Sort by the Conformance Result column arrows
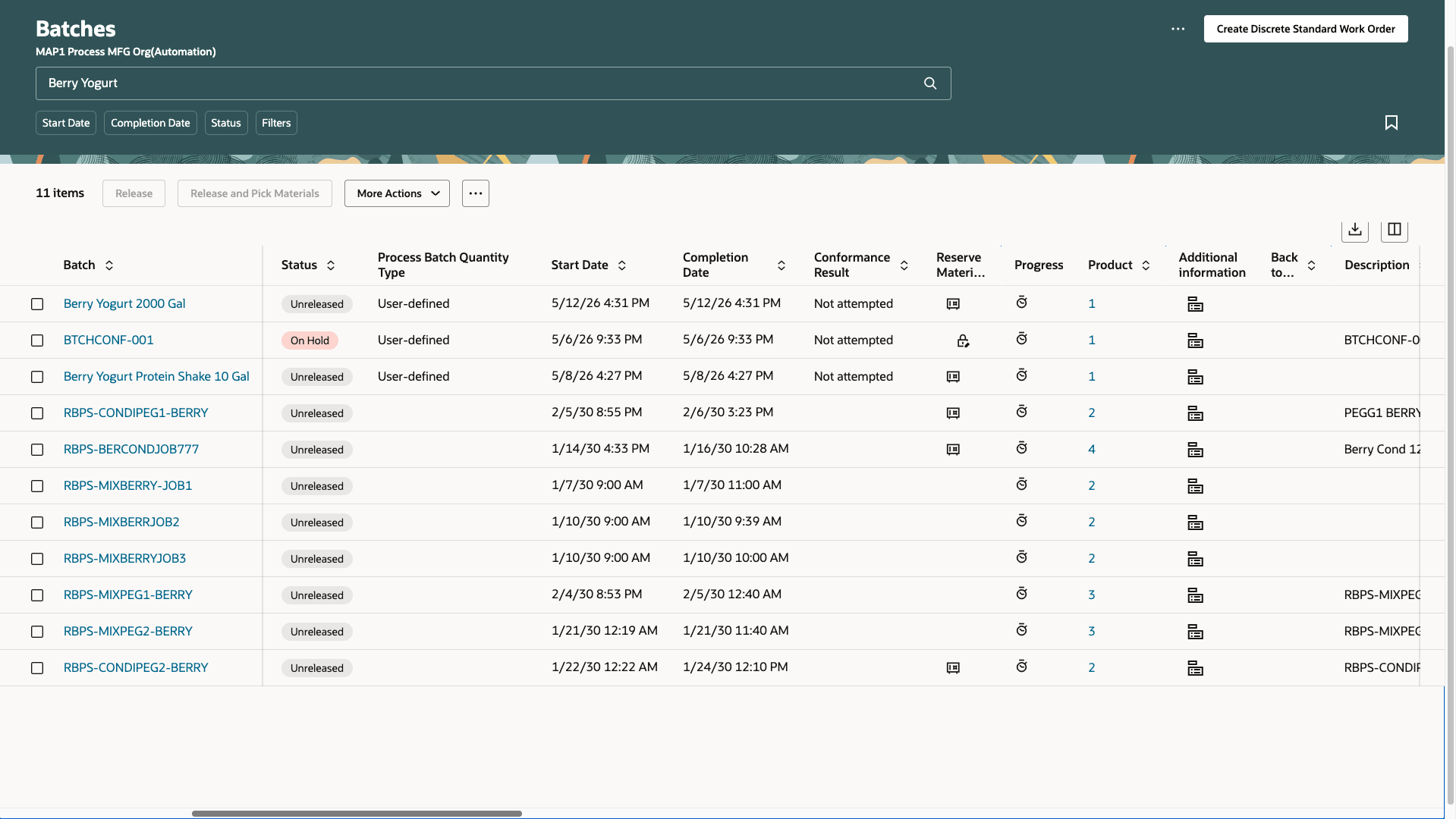The width and height of the screenshot is (1456, 819). [x=904, y=265]
